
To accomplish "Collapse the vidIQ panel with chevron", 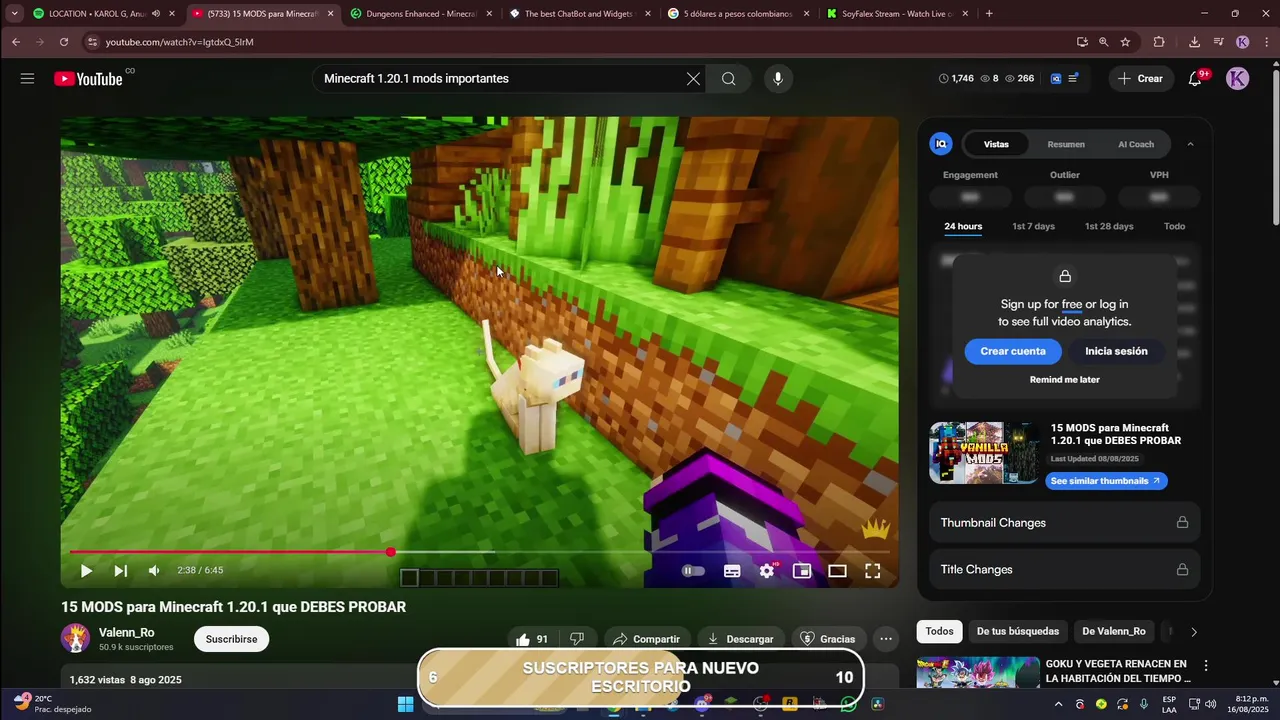I will pos(1190,144).
